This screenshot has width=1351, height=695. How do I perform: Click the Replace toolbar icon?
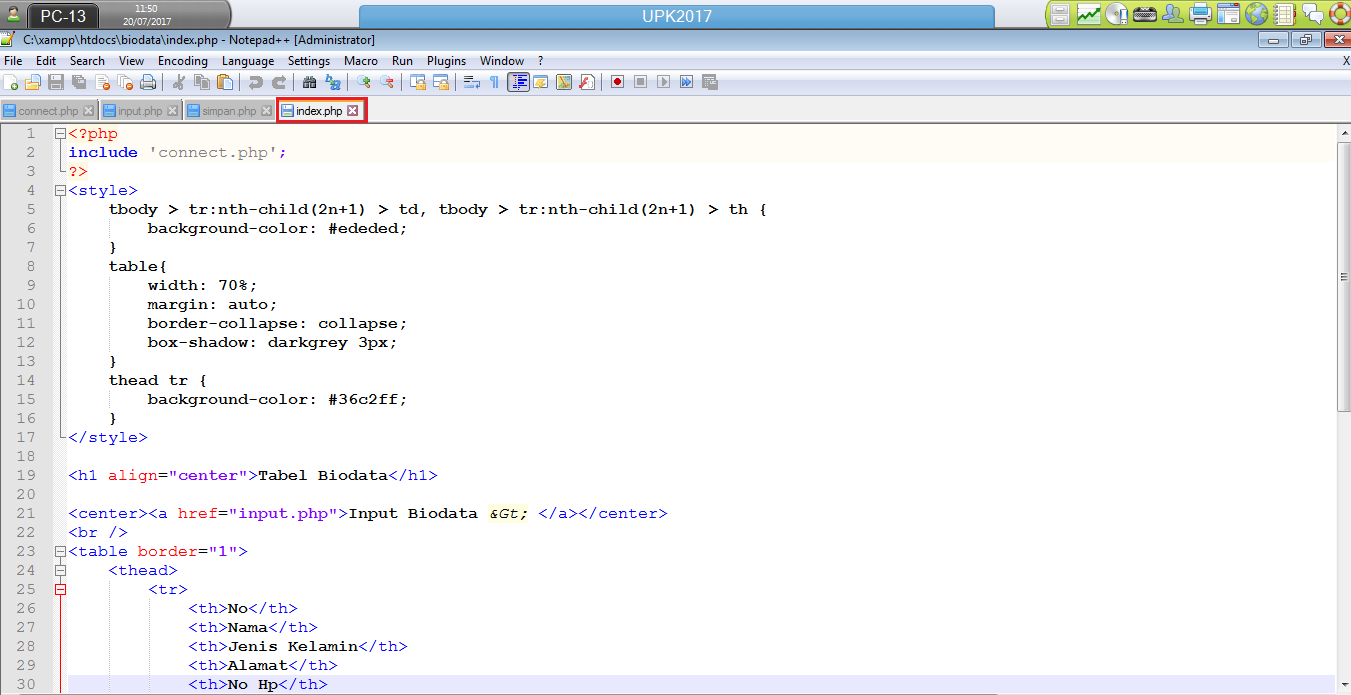coord(335,82)
